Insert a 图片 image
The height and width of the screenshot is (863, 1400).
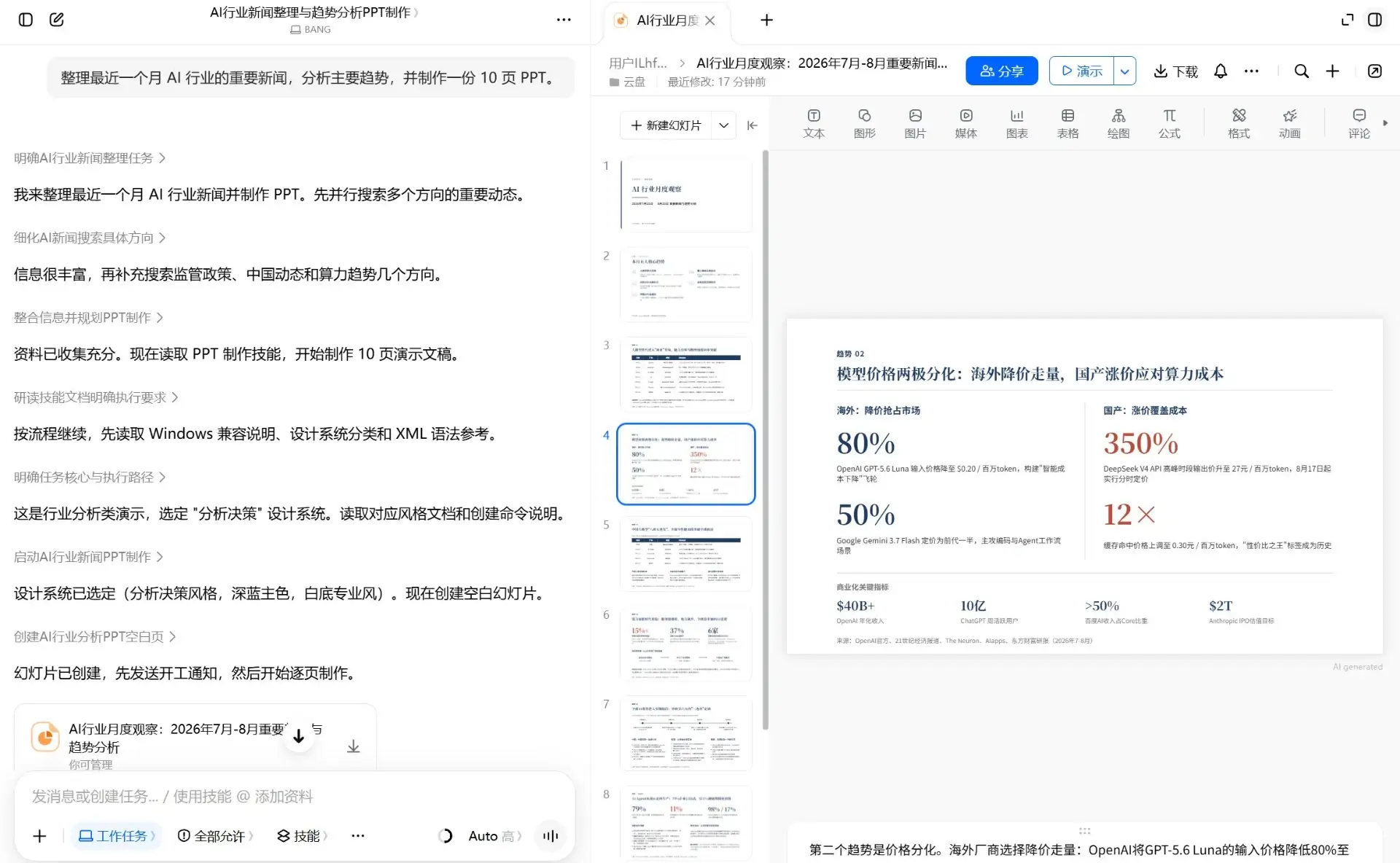(x=915, y=124)
